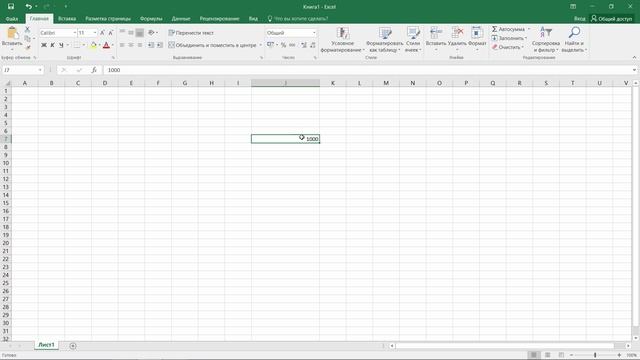Toggle center text horizontally

tap(131, 45)
